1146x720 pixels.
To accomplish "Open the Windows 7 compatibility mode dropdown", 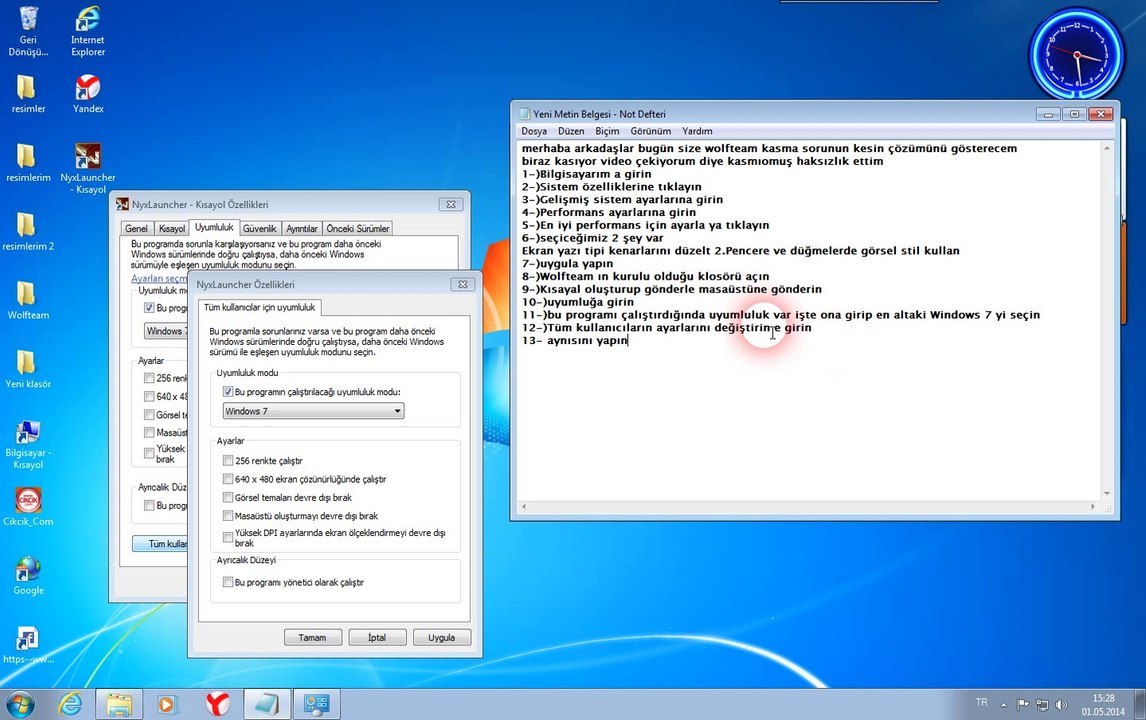I will tap(314, 411).
